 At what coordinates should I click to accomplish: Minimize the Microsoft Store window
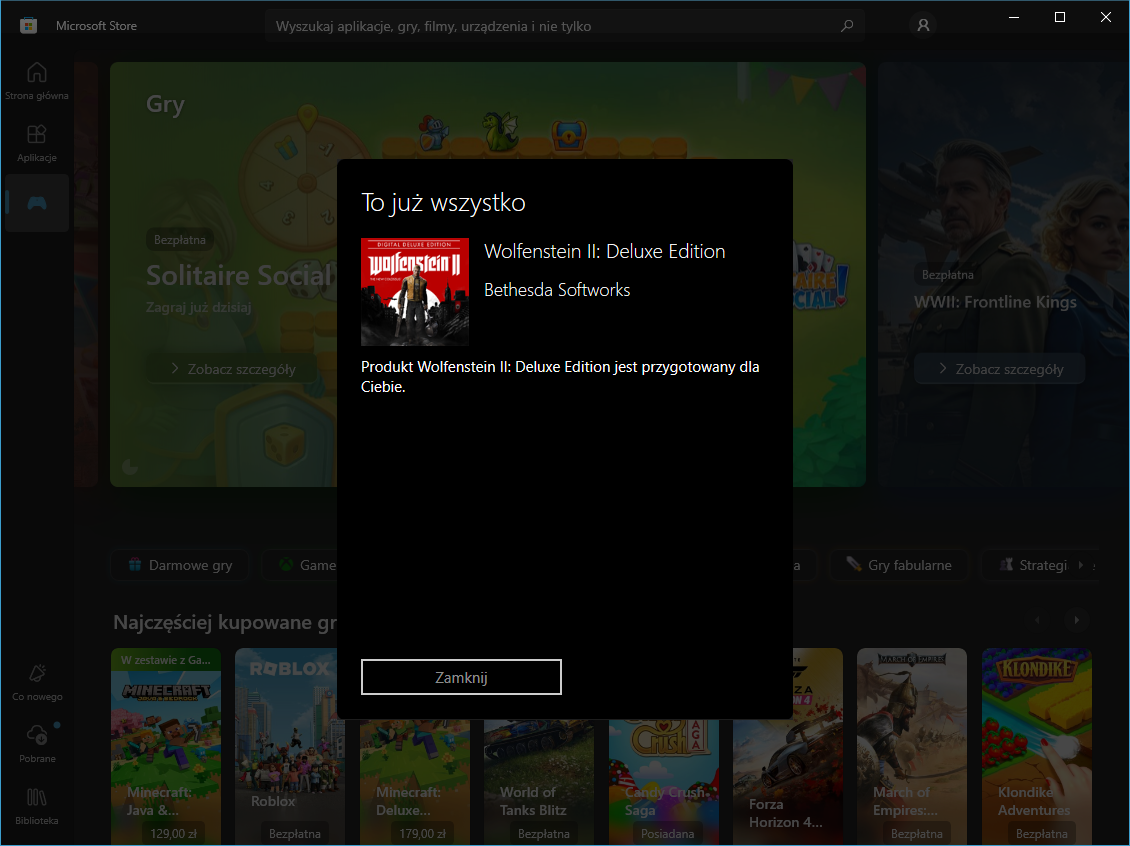point(1014,17)
